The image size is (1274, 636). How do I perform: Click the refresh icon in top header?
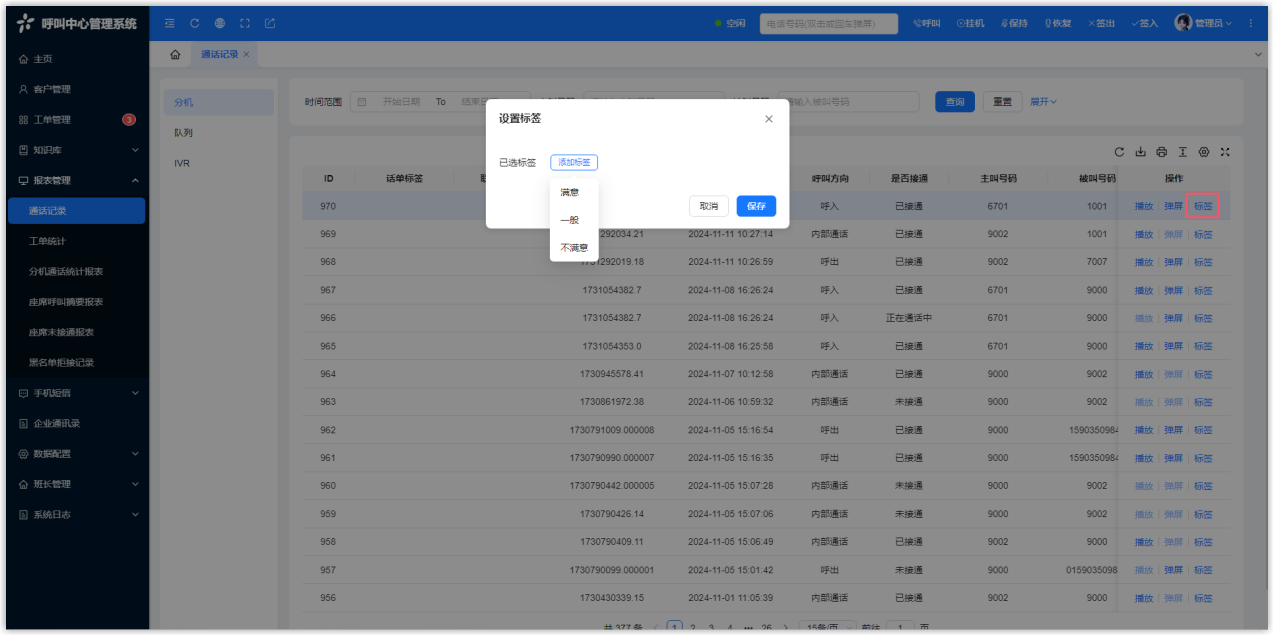(194, 23)
